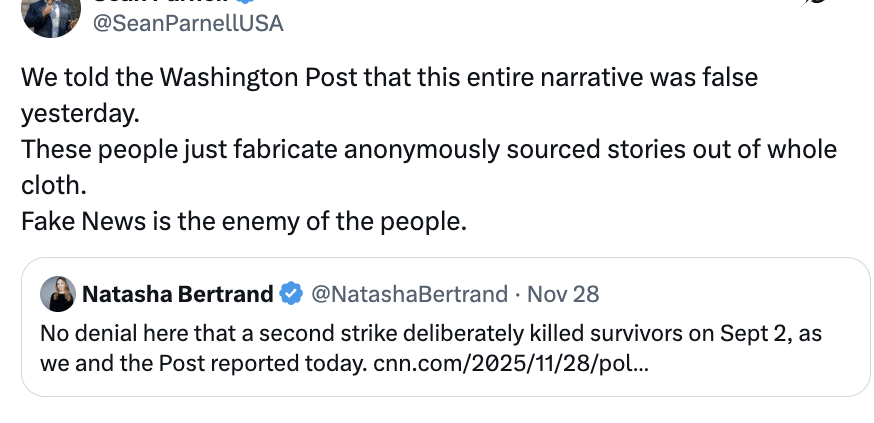Image resolution: width=874 pixels, height=423 pixels.
Task: Open Natasha Bertrand's small profile picture
Action: (57, 294)
